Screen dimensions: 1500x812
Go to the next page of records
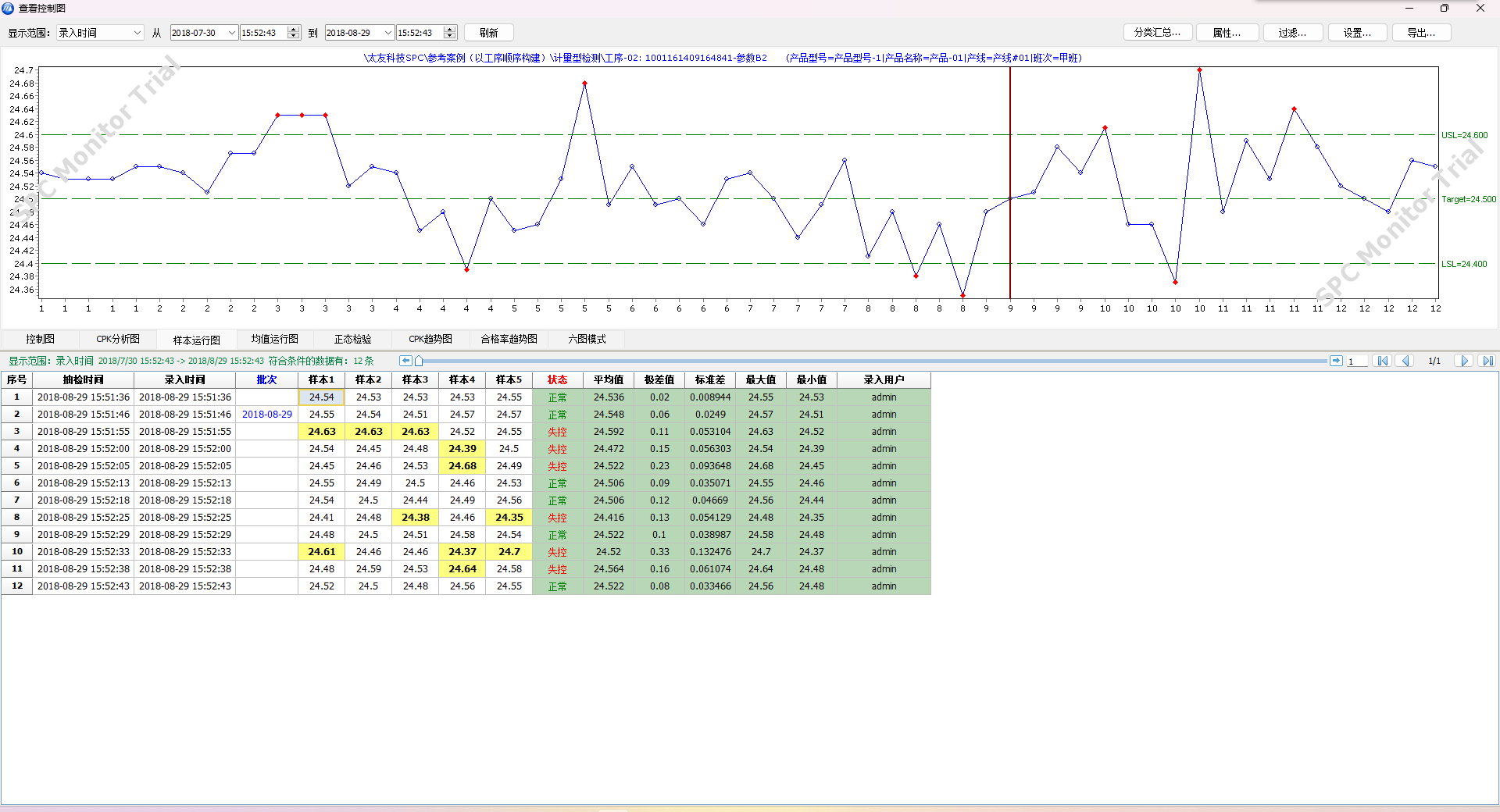point(1464,361)
